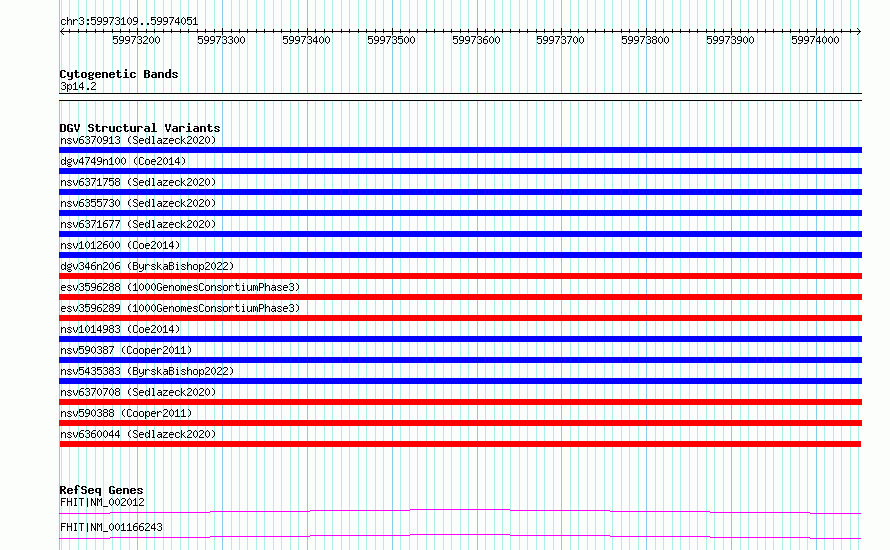Click the esv3596289 (1000GenomesConsortiumPhase3) label
This screenshot has width=890, height=550.
[180, 308]
